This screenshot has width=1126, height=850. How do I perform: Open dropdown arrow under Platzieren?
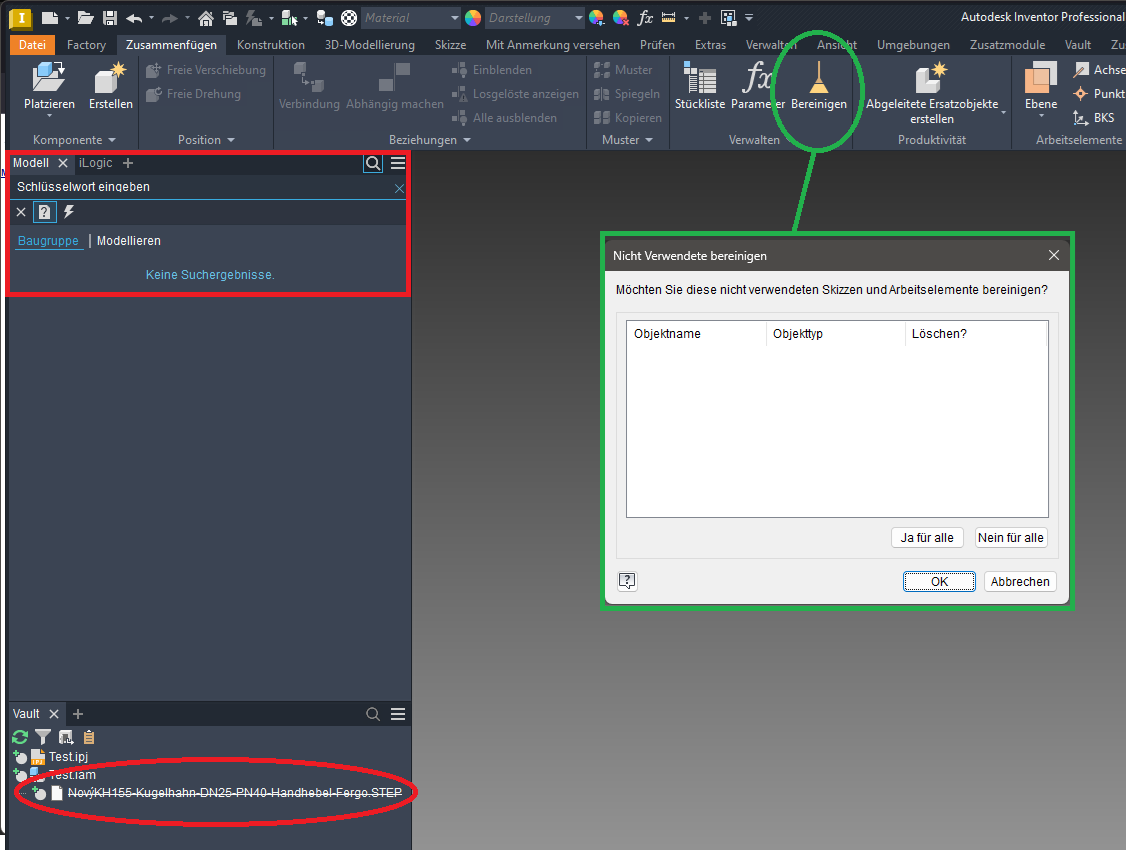tap(50, 116)
